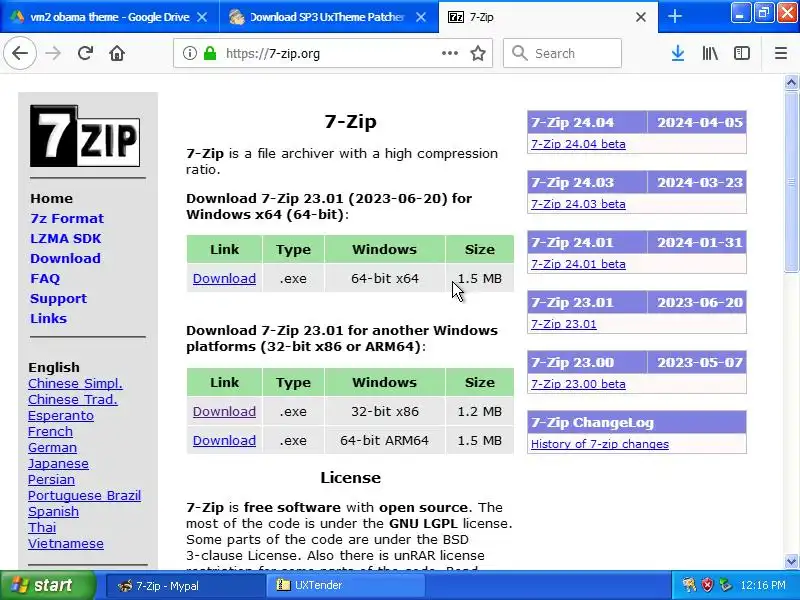800x600 pixels.
Task: Download the 32-bit x86 .exe installer
Action: click(224, 411)
